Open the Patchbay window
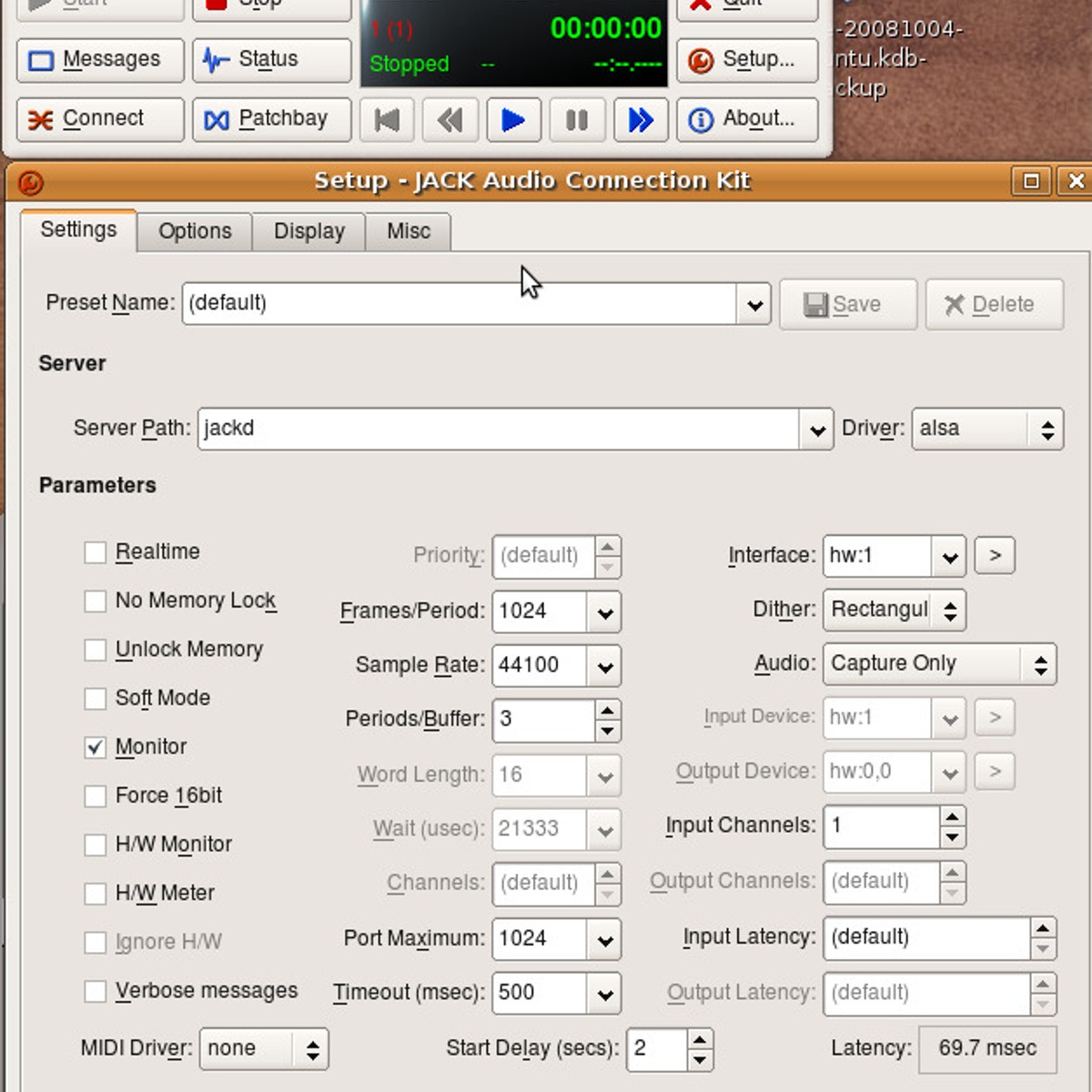The width and height of the screenshot is (1092, 1092). (x=271, y=119)
